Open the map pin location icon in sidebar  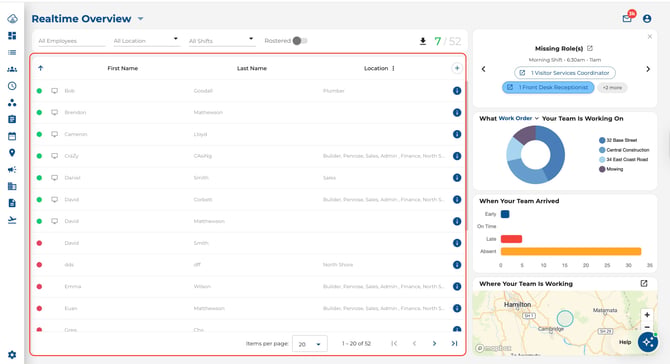tap(12, 153)
